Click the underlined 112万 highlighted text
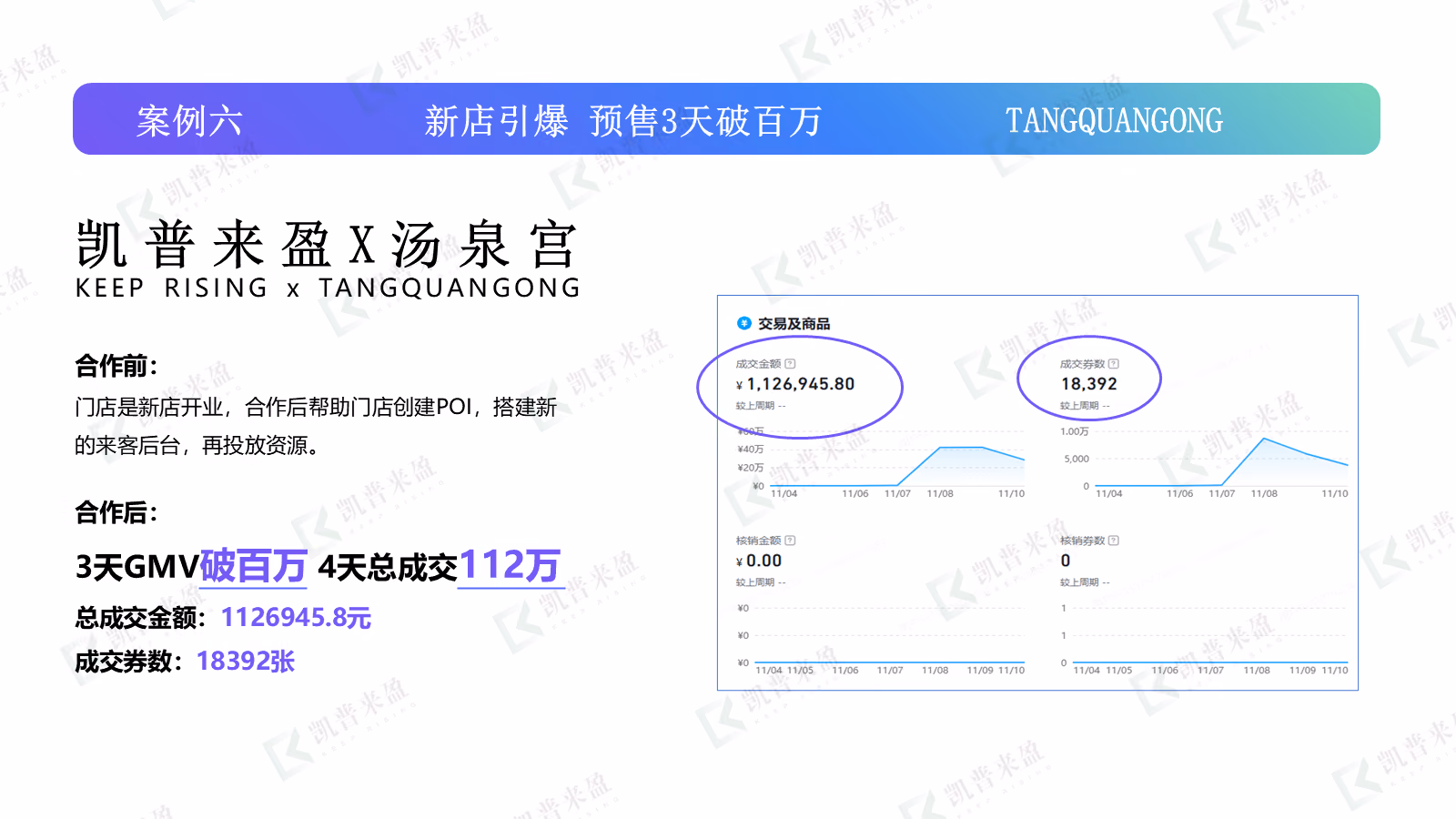1456x819 pixels. [x=511, y=565]
